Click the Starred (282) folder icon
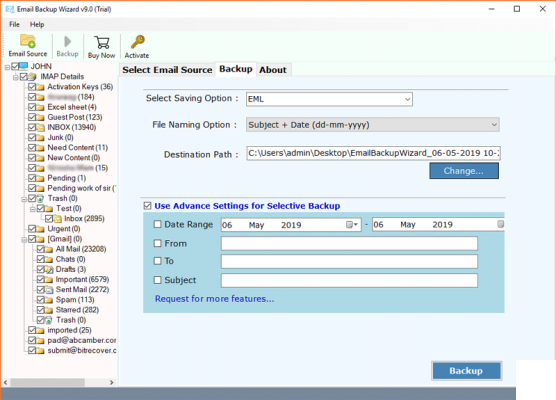 point(49,310)
